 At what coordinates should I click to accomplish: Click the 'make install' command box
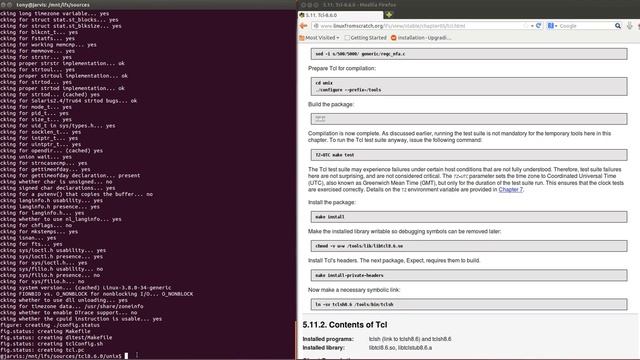pos(469,217)
